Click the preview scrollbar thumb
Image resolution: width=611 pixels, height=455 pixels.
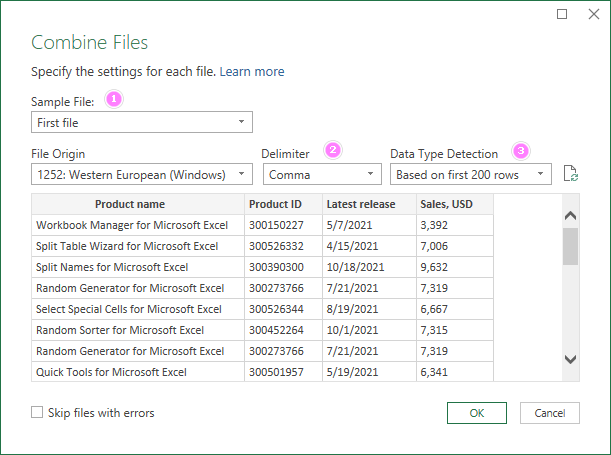click(570, 247)
